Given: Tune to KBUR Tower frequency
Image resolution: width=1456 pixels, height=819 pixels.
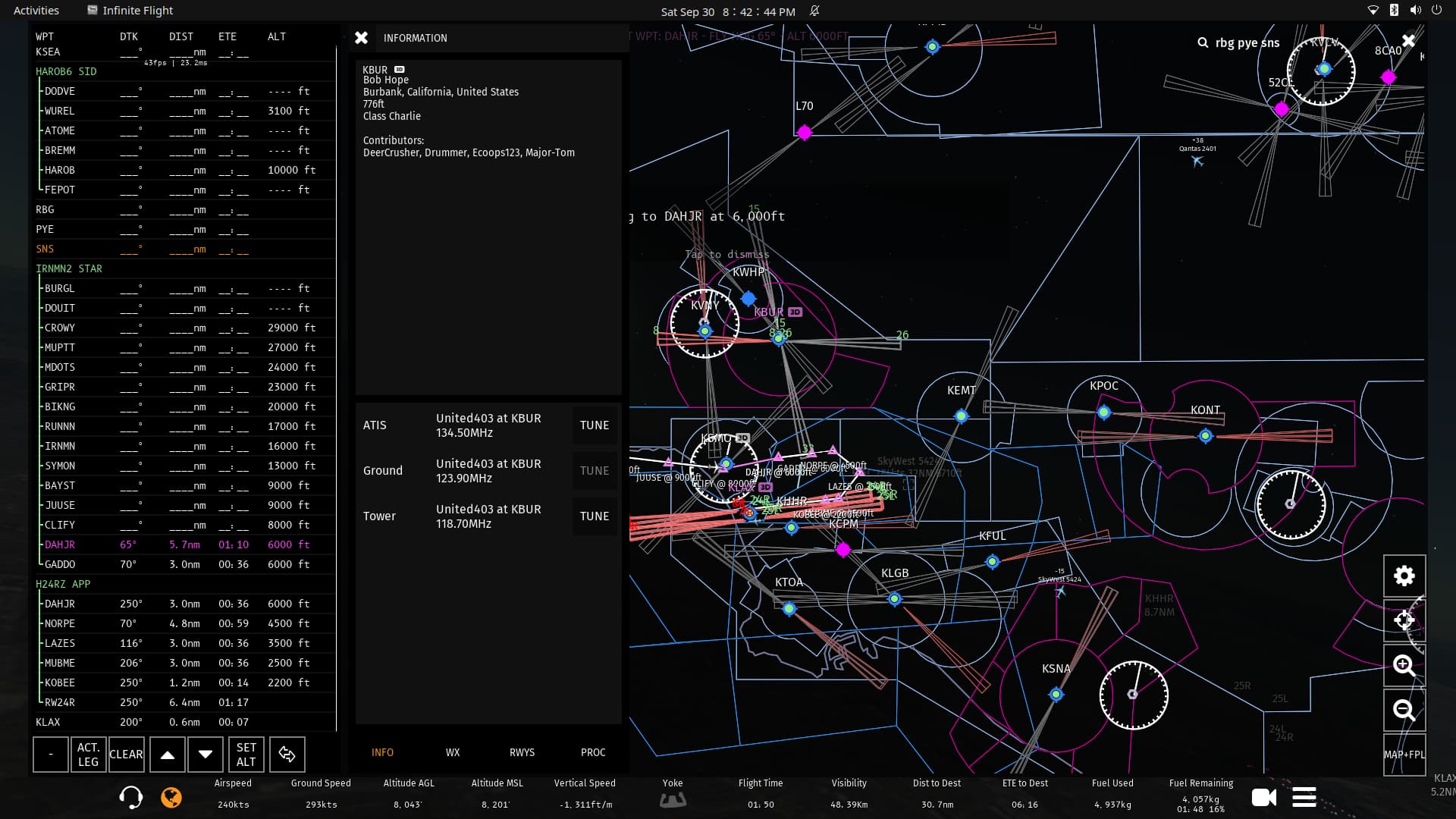Looking at the screenshot, I should click(x=595, y=516).
